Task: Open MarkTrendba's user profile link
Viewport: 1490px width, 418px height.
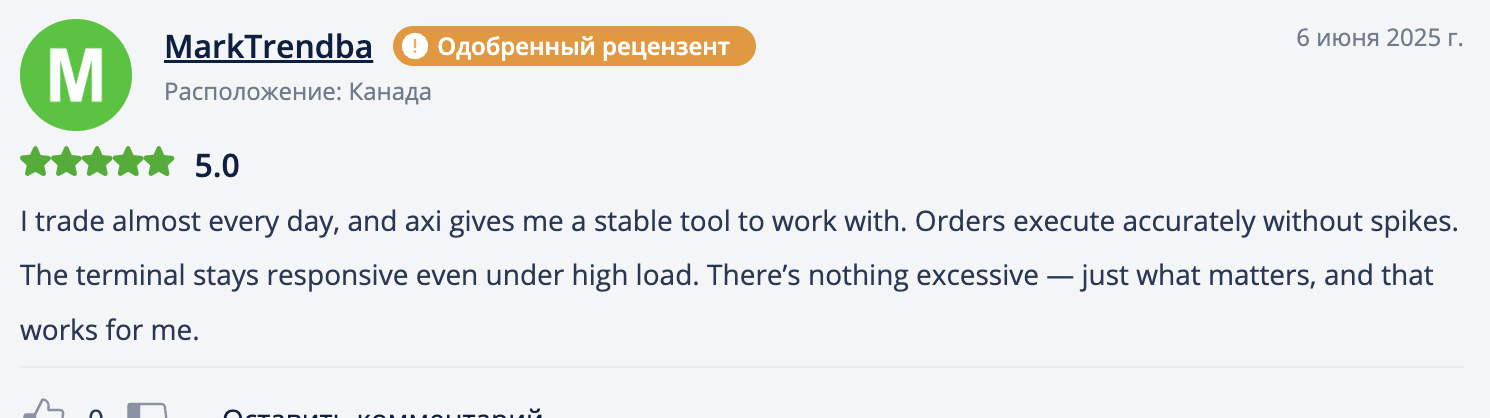Action: pyautogui.click(x=268, y=46)
